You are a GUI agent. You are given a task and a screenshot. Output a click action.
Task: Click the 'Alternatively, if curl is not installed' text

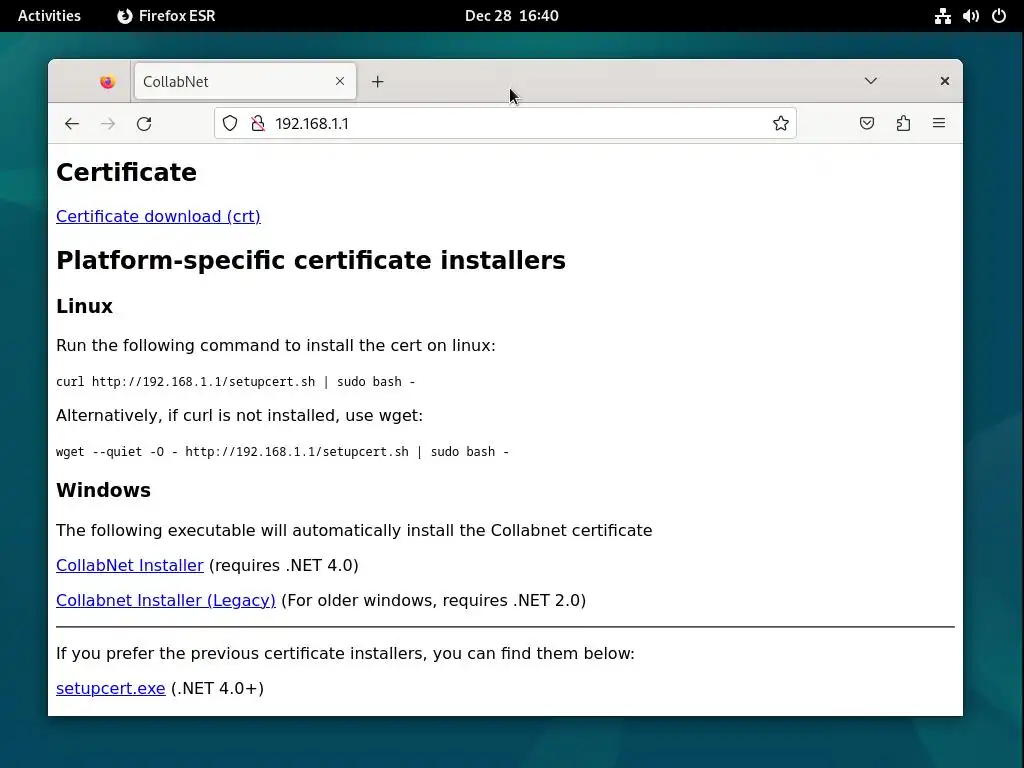click(240, 415)
